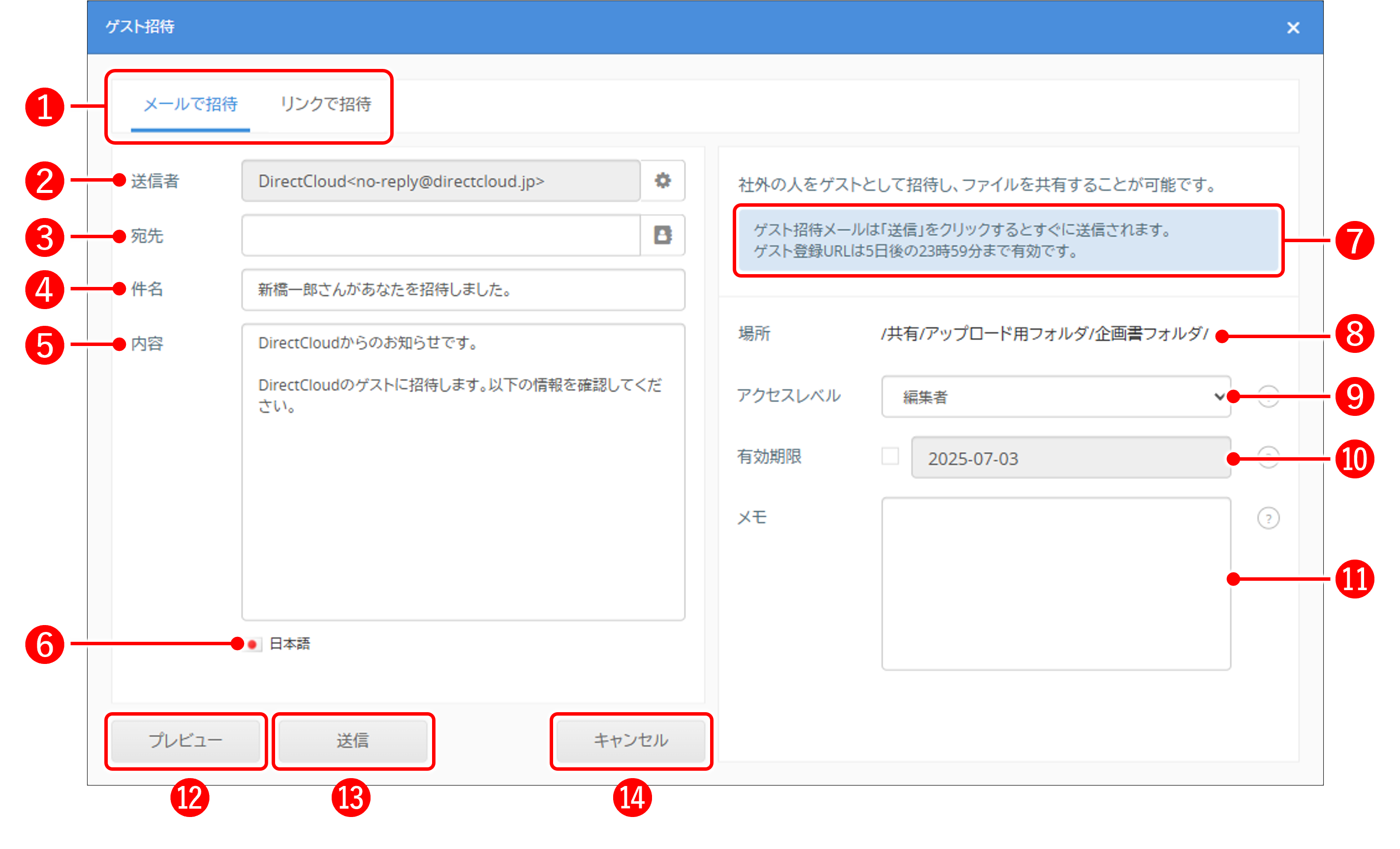The height and width of the screenshot is (849, 1400).
Task: Click the 送信 button to send invitation
Action: (x=353, y=740)
